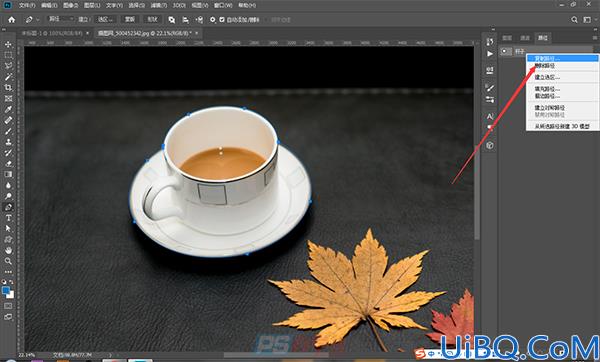Select the Horizontal Type tool
The width and height of the screenshot is (600, 362).
(x=8, y=218)
